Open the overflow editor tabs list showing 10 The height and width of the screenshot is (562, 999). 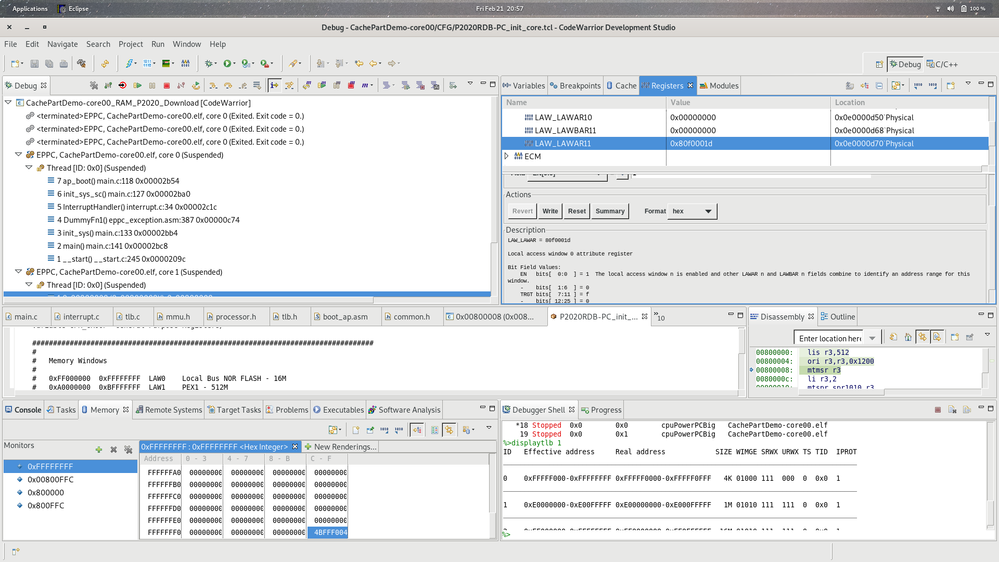click(x=659, y=317)
